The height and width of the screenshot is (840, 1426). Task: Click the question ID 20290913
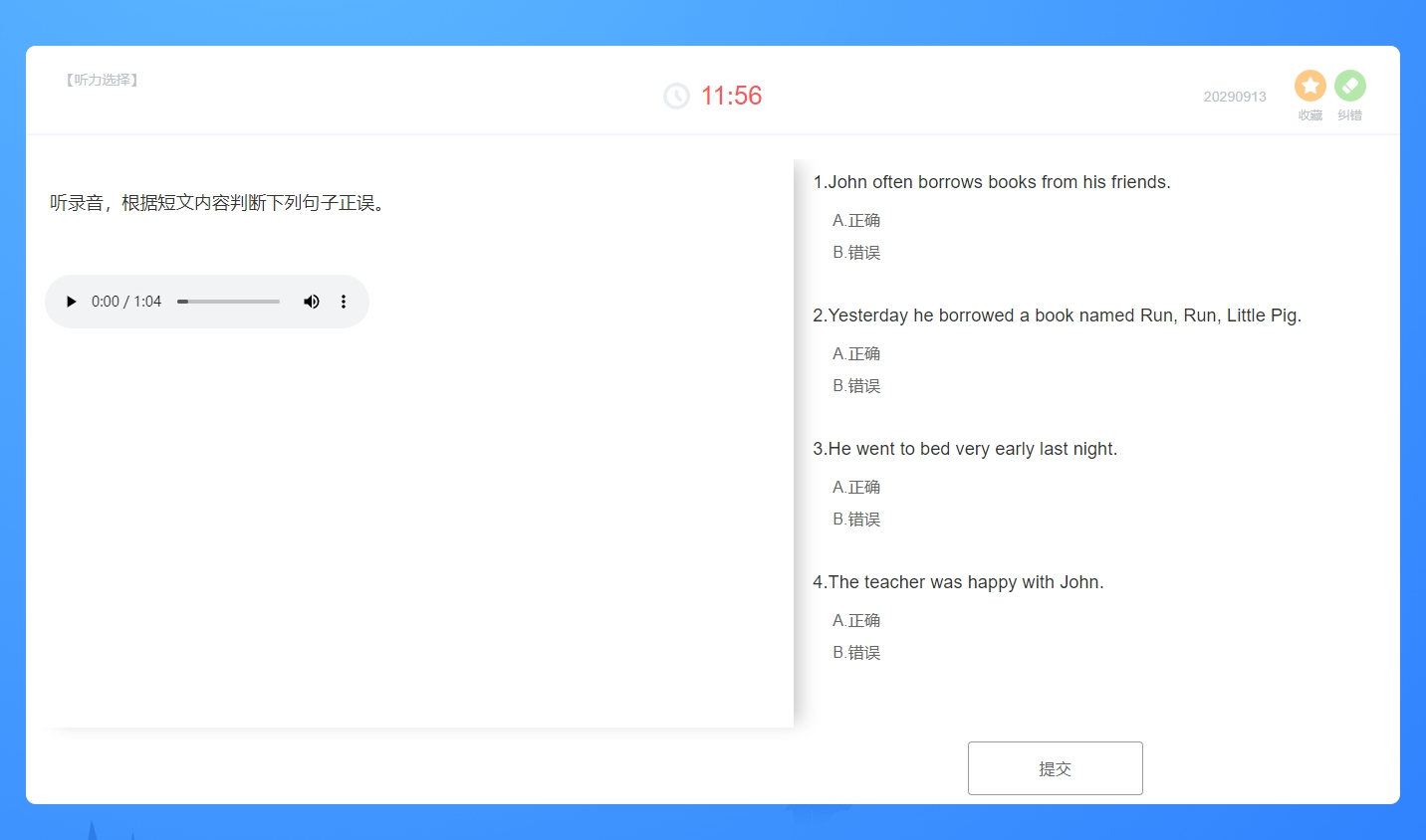point(1234,97)
